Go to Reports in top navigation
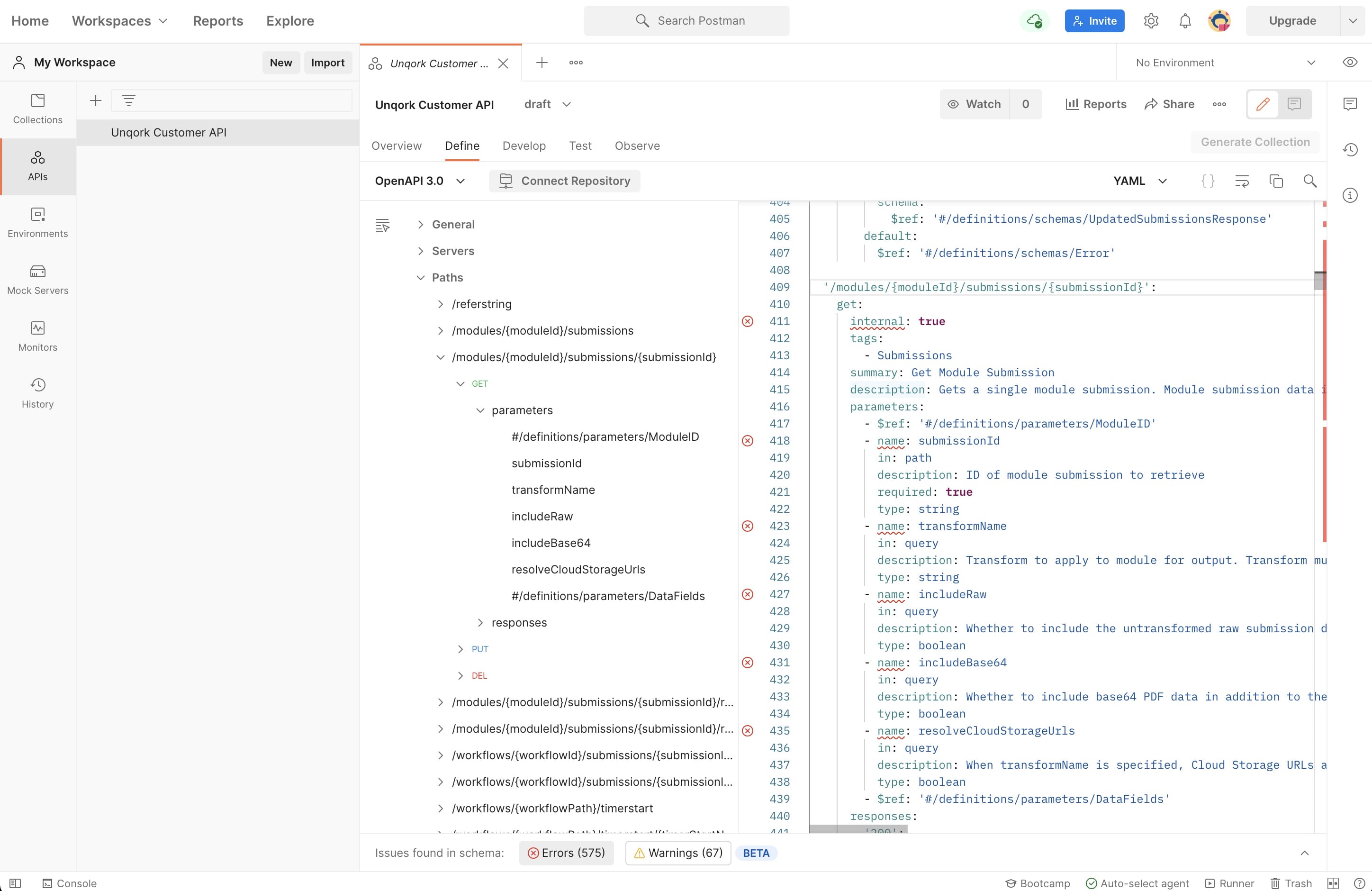The width and height of the screenshot is (1372, 891). coord(218,21)
